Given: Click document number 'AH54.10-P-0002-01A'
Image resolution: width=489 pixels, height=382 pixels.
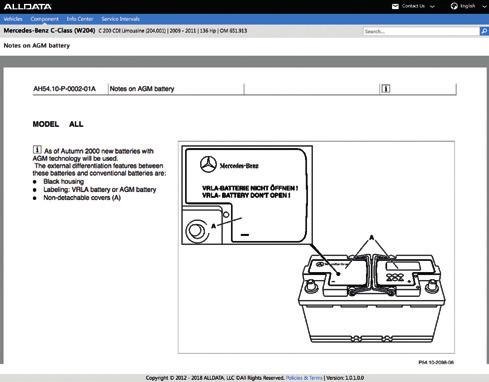Looking at the screenshot, I should pos(64,89).
